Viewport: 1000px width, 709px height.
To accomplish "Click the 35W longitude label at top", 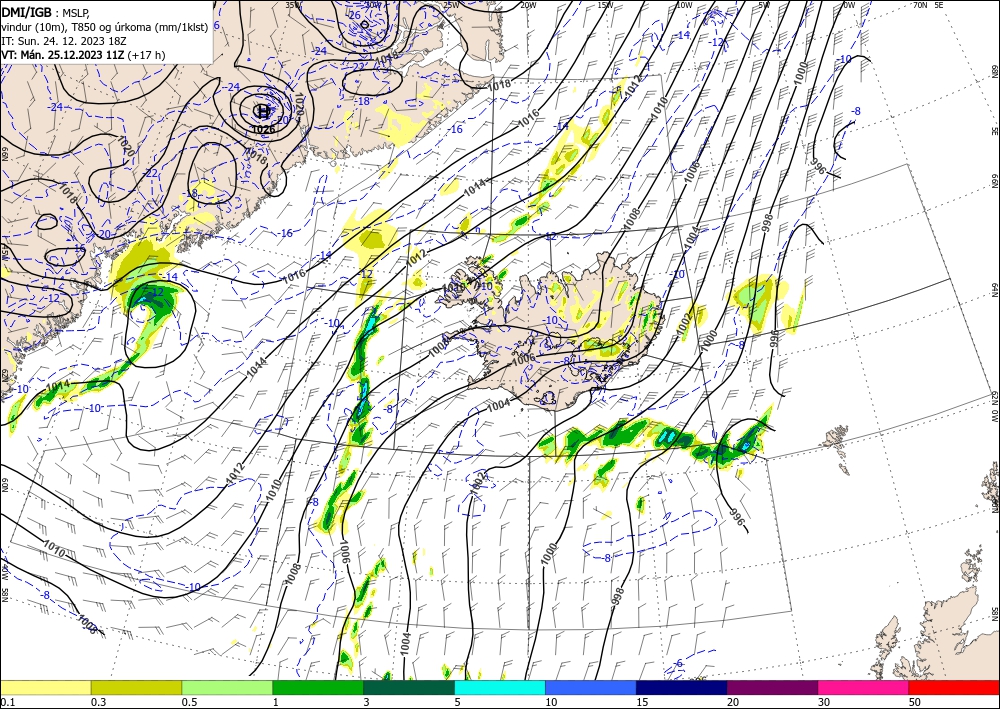I will click(x=293, y=5).
